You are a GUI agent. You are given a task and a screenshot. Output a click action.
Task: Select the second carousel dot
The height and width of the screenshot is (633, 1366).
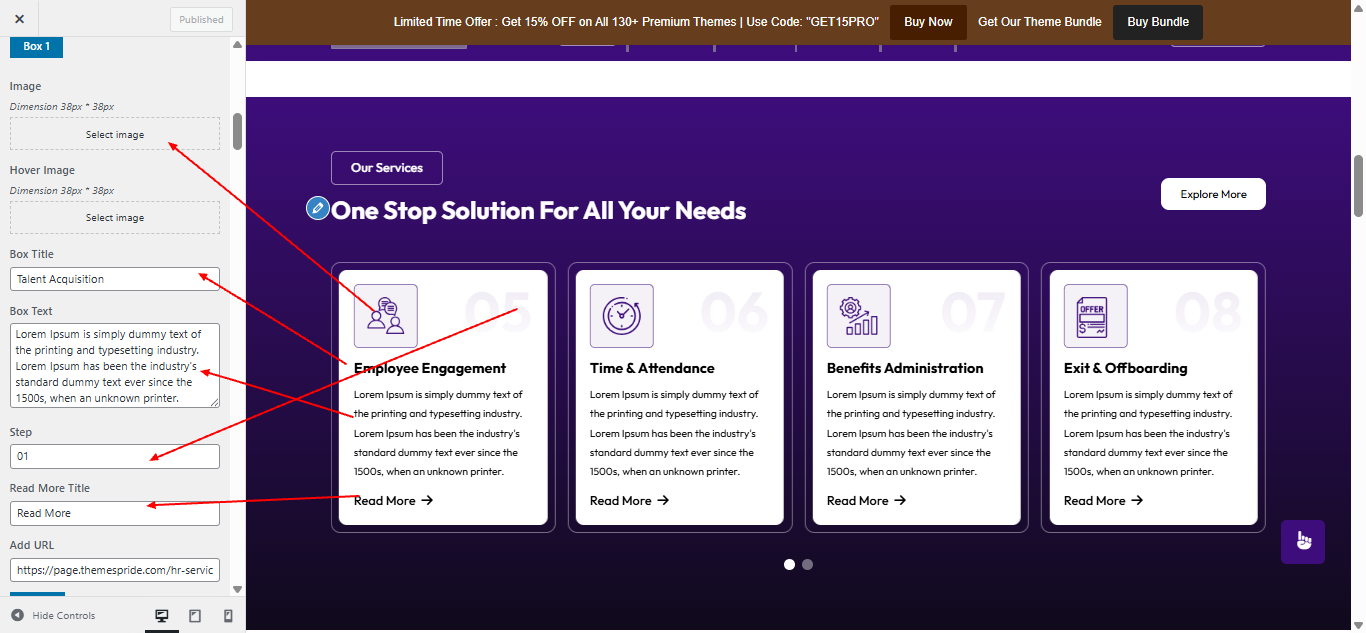click(x=807, y=564)
